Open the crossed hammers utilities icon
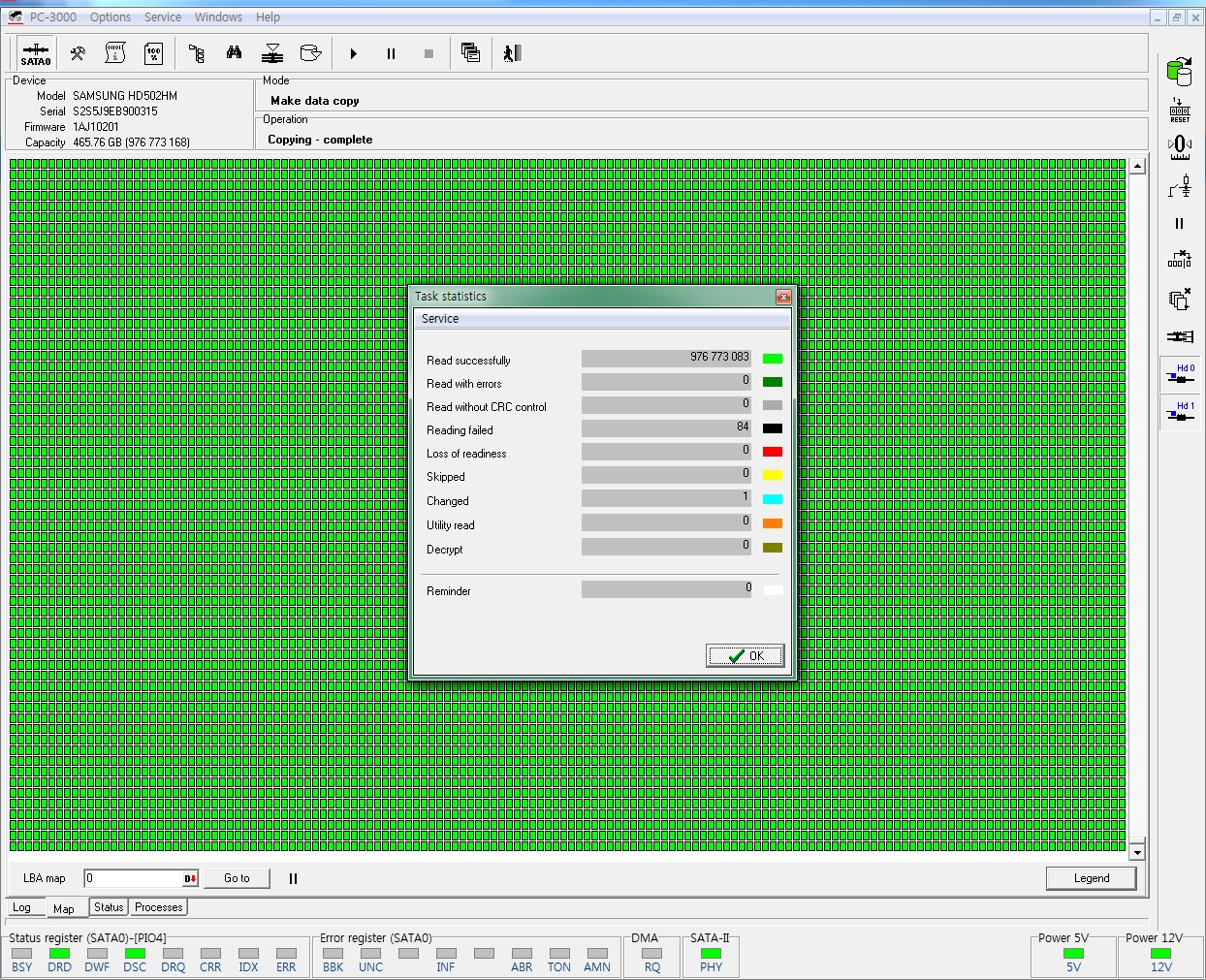 (x=78, y=53)
